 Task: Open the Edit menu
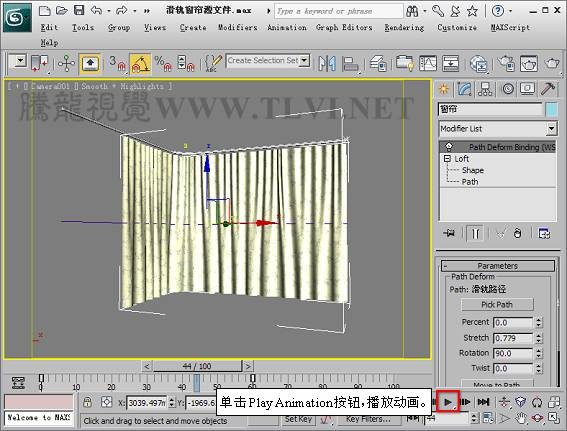pos(49,27)
